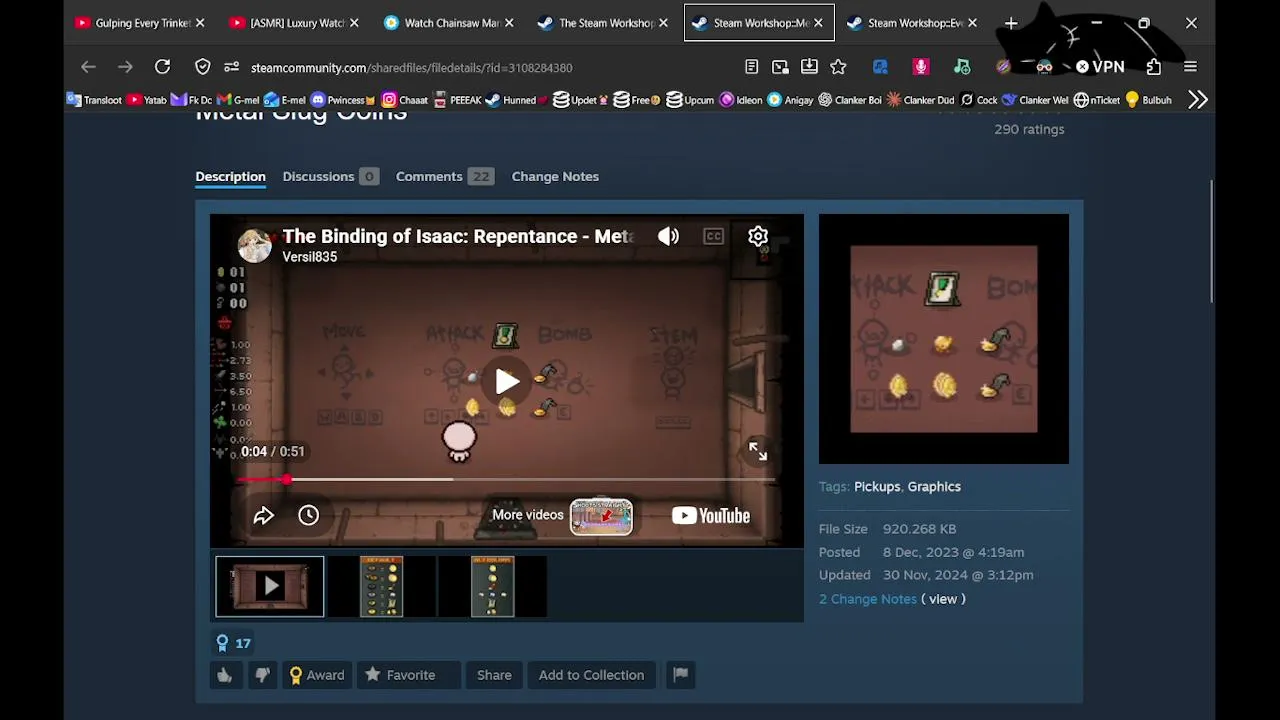Select the second screenshot thumbnail
Viewport: 1280px width, 720px height.
[x=381, y=586]
